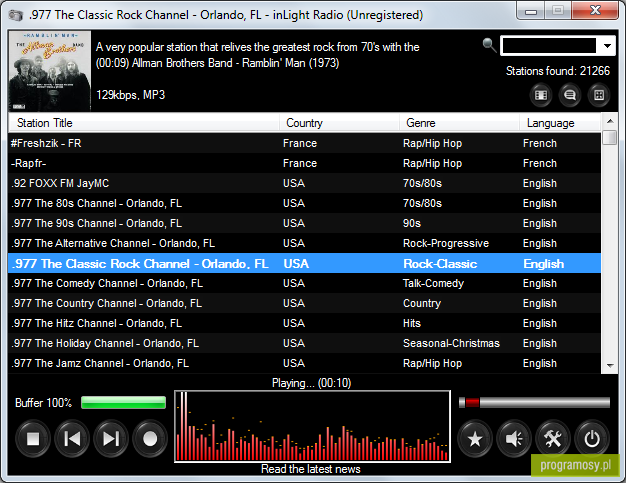The height and width of the screenshot is (483, 626).
Task: Sort by the Station Title column
Action: pyautogui.click(x=144, y=123)
